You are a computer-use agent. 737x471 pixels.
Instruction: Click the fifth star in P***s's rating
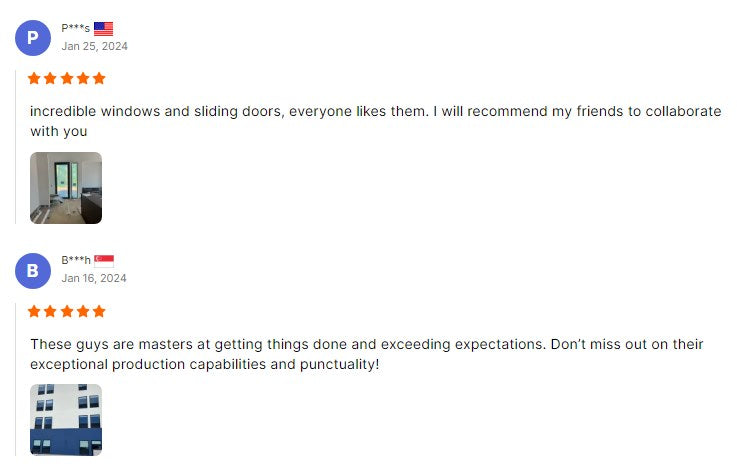click(99, 78)
